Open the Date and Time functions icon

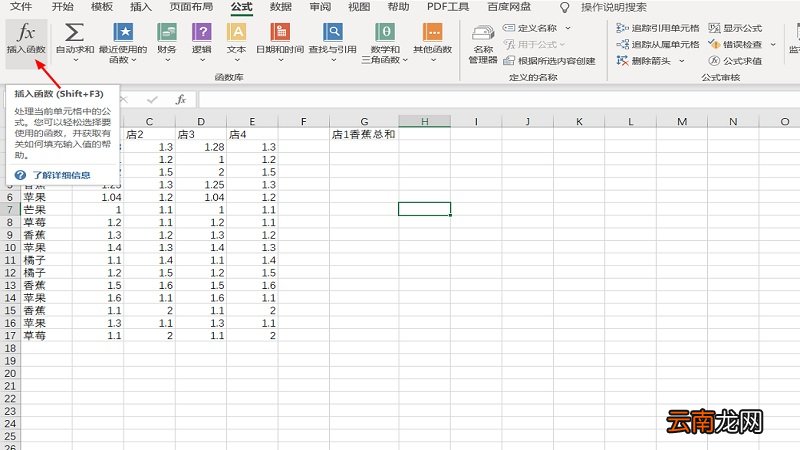(x=280, y=32)
